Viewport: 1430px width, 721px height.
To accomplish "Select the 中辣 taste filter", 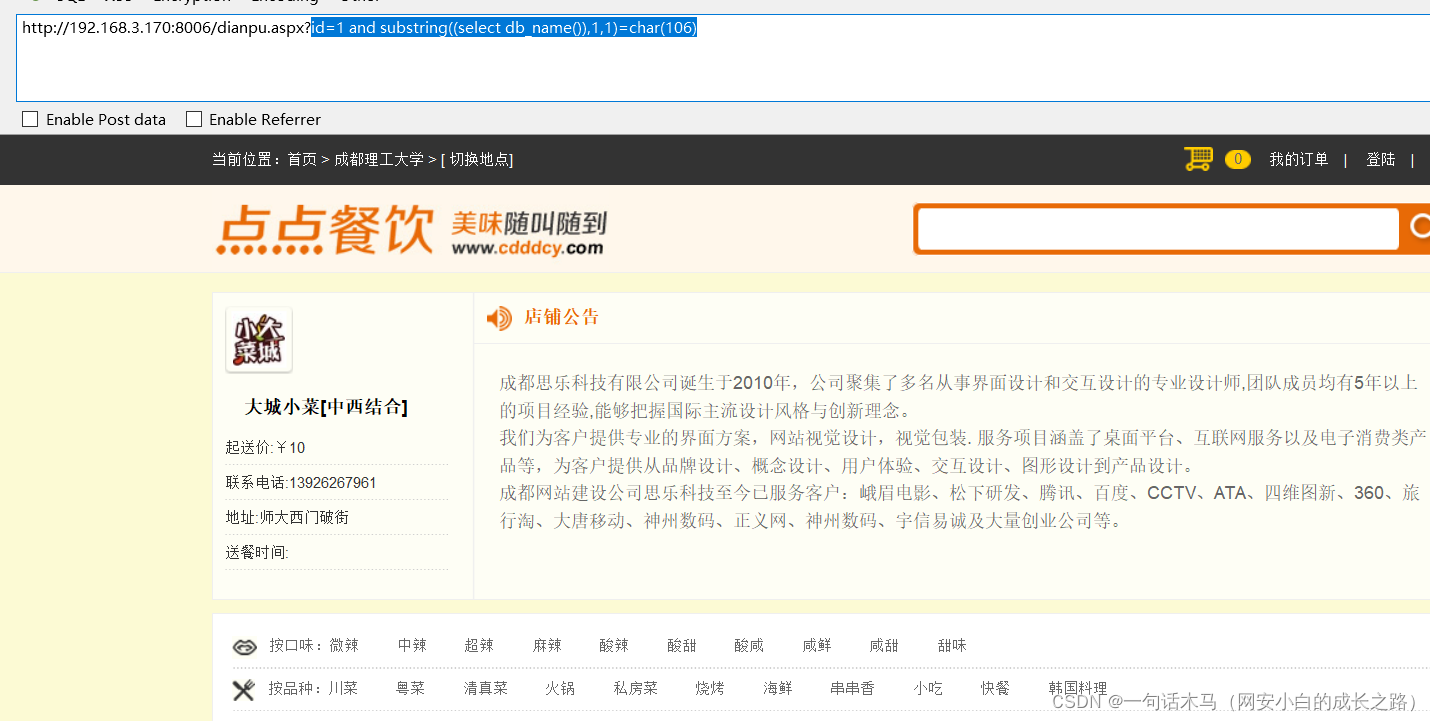I will [412, 646].
